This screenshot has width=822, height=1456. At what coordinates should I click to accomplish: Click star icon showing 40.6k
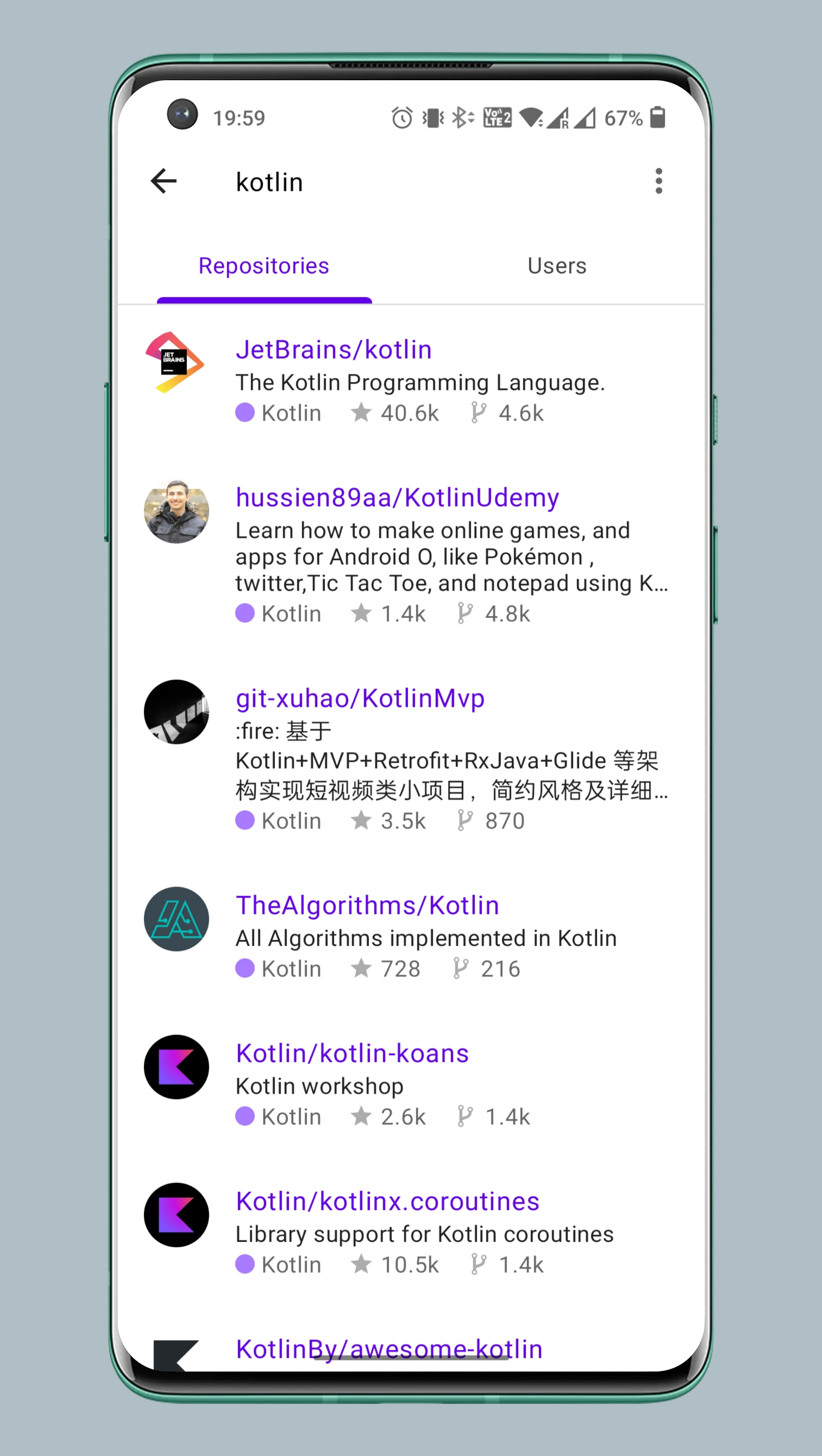point(361,413)
